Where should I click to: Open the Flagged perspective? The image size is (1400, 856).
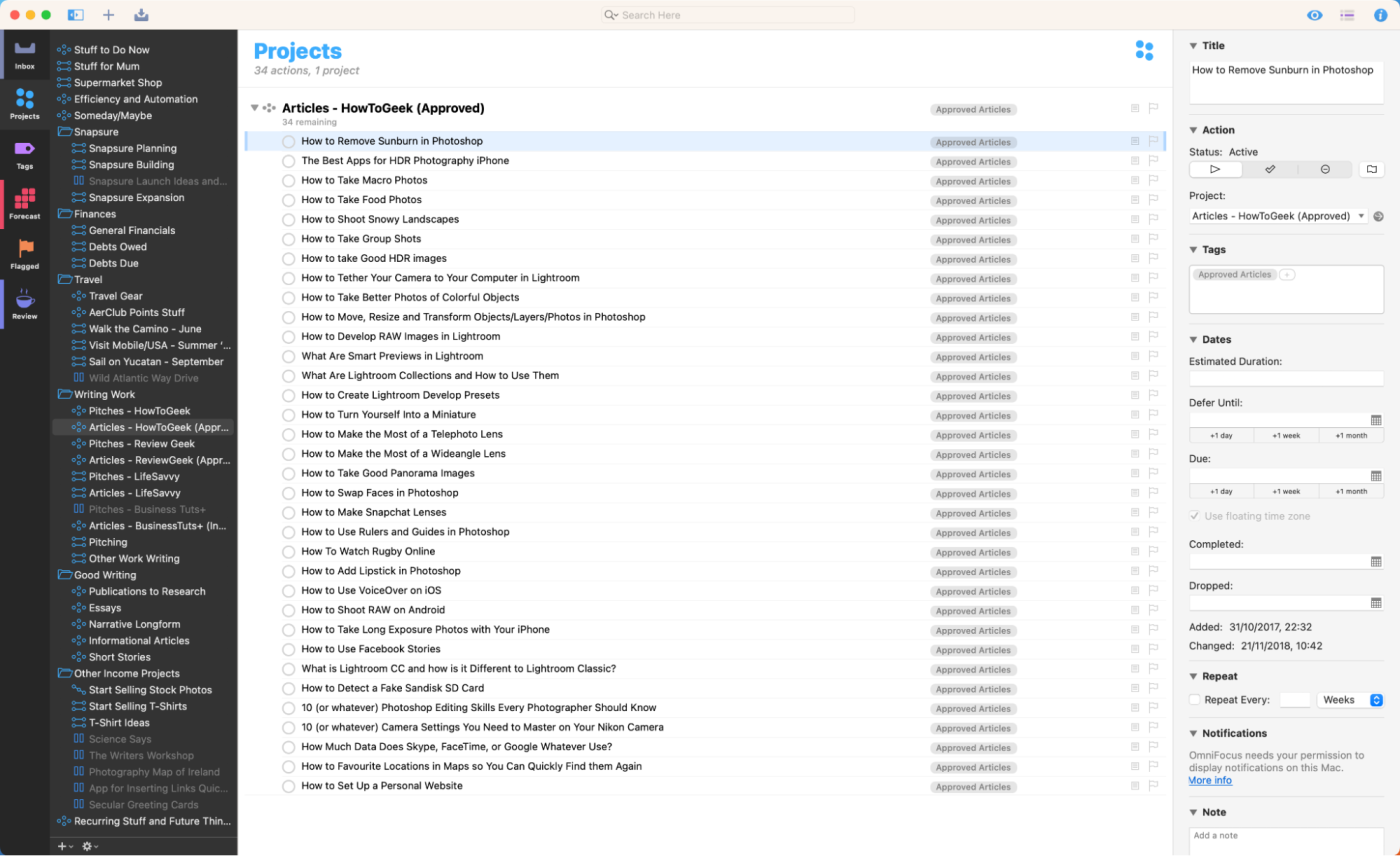[25, 254]
